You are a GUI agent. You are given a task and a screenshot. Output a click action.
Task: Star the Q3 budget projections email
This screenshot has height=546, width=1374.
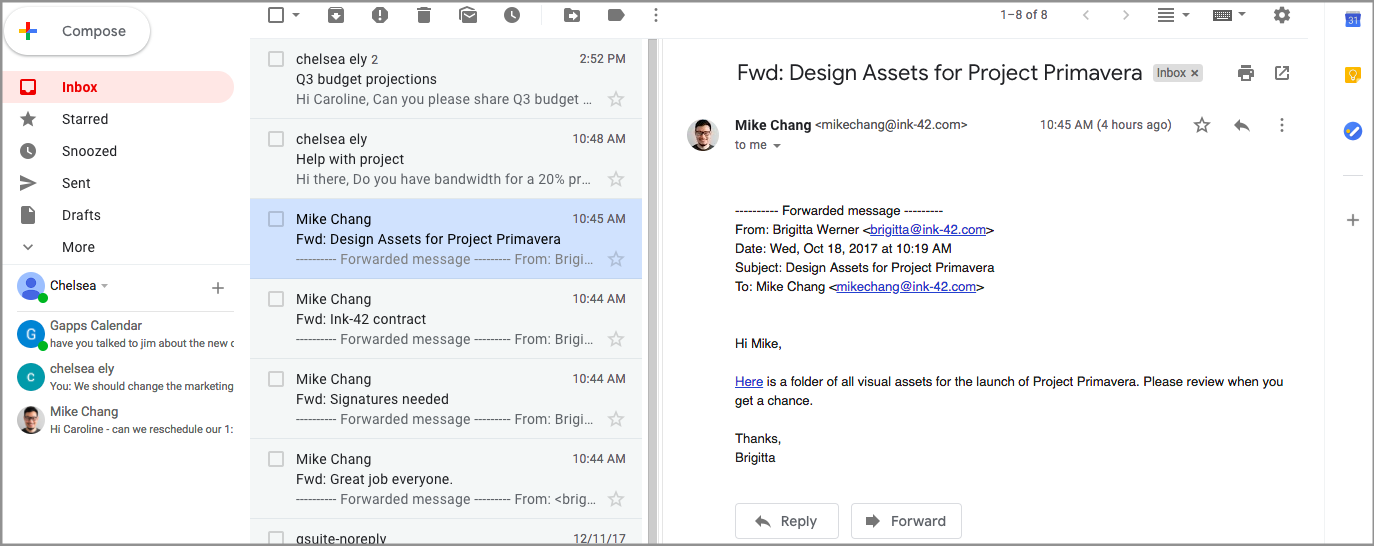[616, 99]
